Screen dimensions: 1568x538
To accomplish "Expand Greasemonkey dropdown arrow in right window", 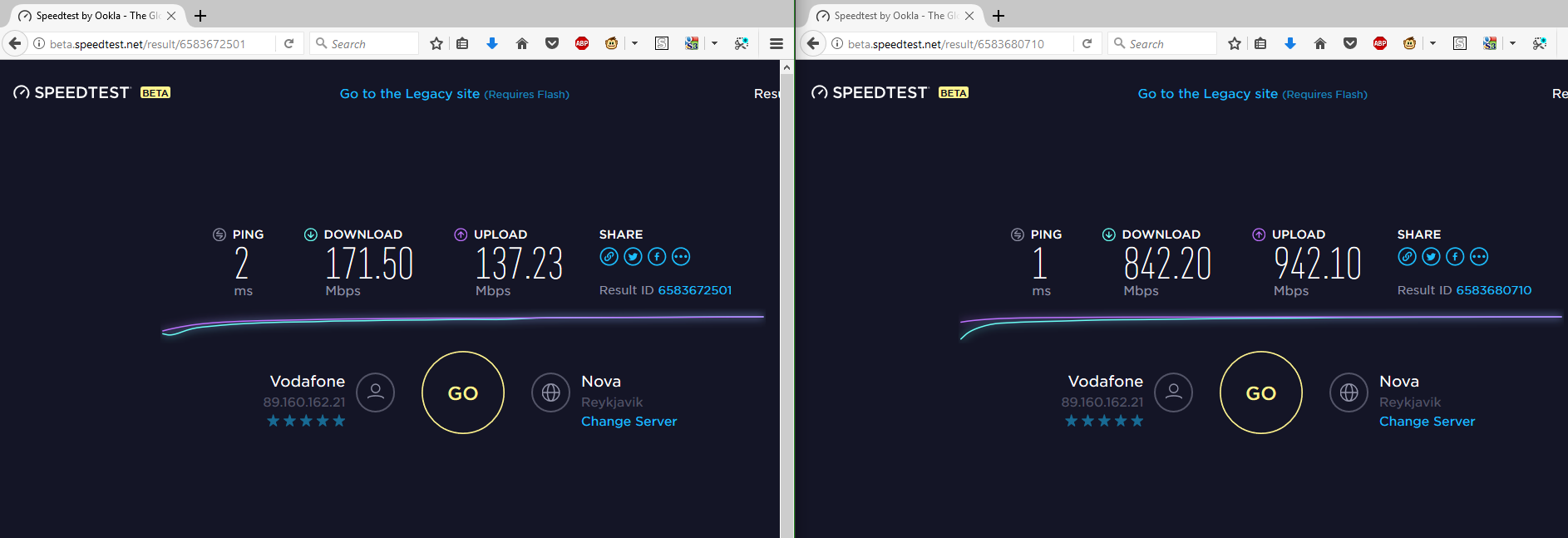I will [x=1432, y=43].
